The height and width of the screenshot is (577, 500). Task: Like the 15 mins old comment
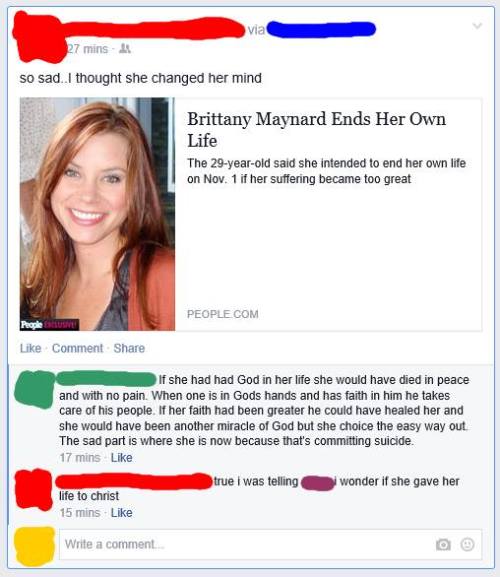pos(121,513)
